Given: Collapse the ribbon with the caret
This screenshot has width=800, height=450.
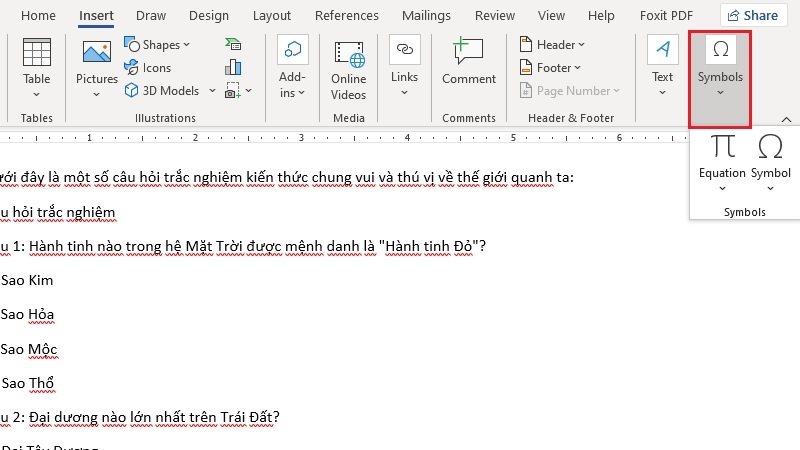Looking at the screenshot, I should [x=786, y=119].
